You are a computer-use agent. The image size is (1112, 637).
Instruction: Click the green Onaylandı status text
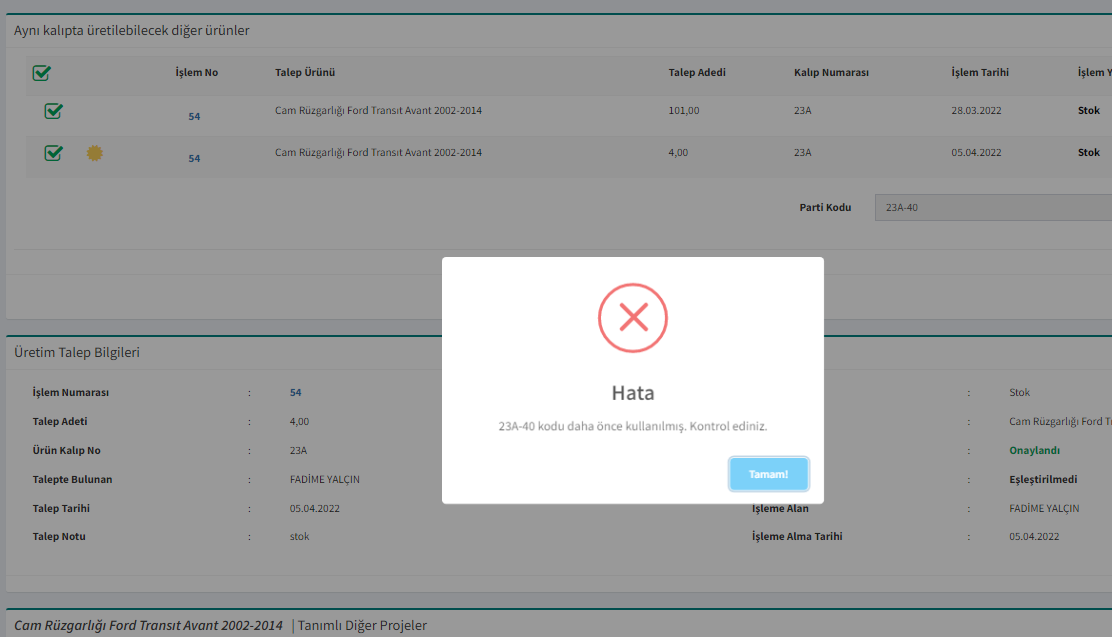point(1034,451)
